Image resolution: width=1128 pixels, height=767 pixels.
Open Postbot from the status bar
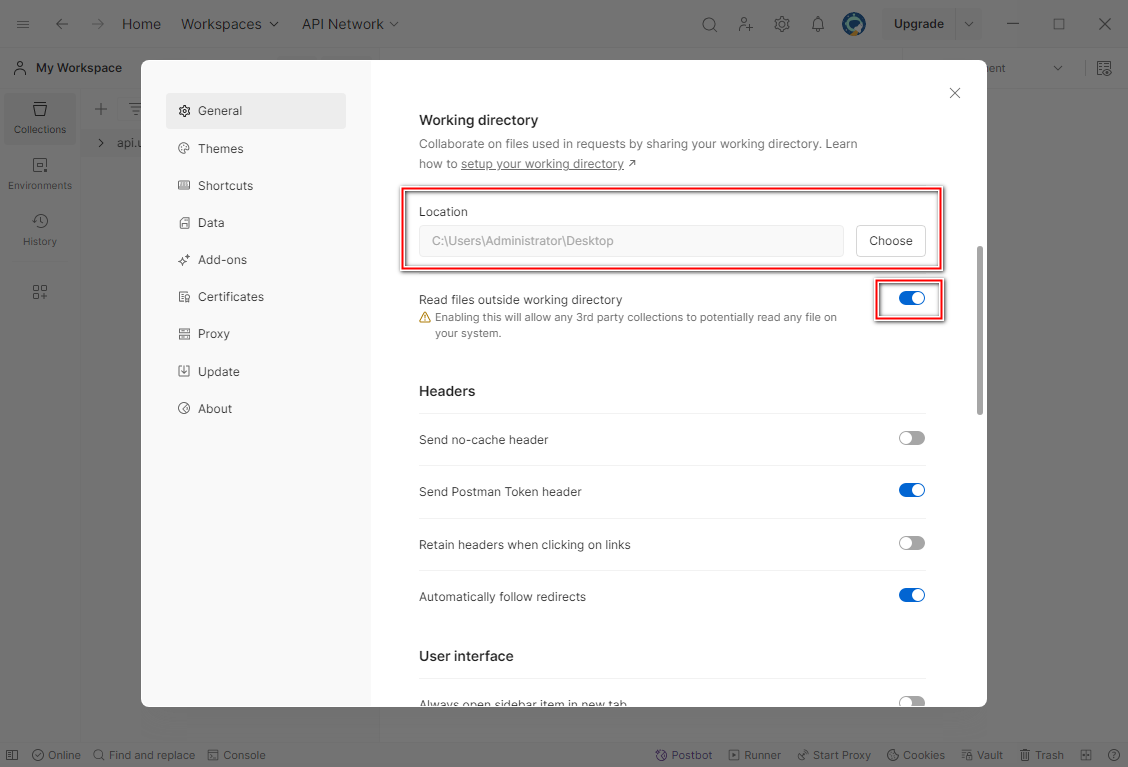(684, 755)
